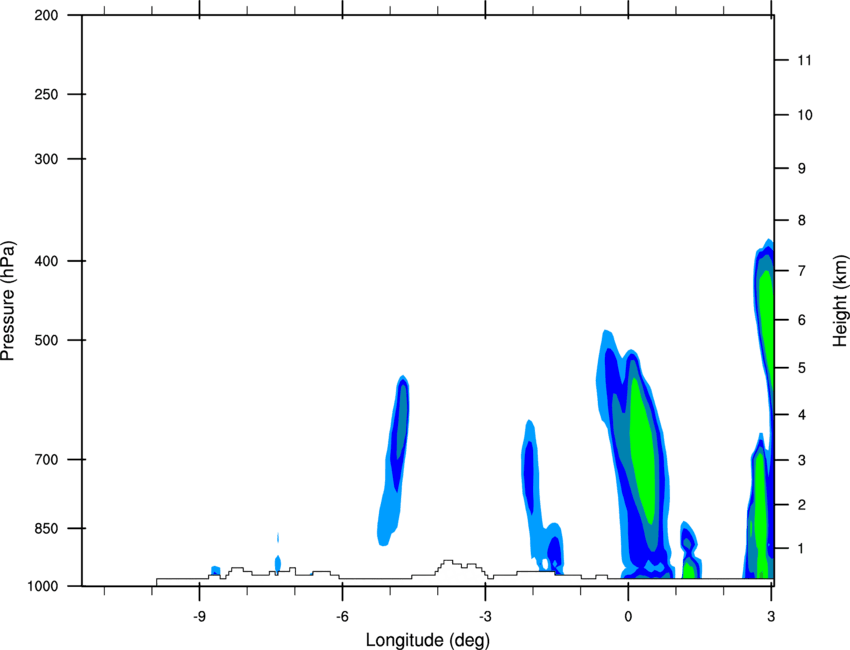Click the 250 pressure tick label

click(46, 94)
